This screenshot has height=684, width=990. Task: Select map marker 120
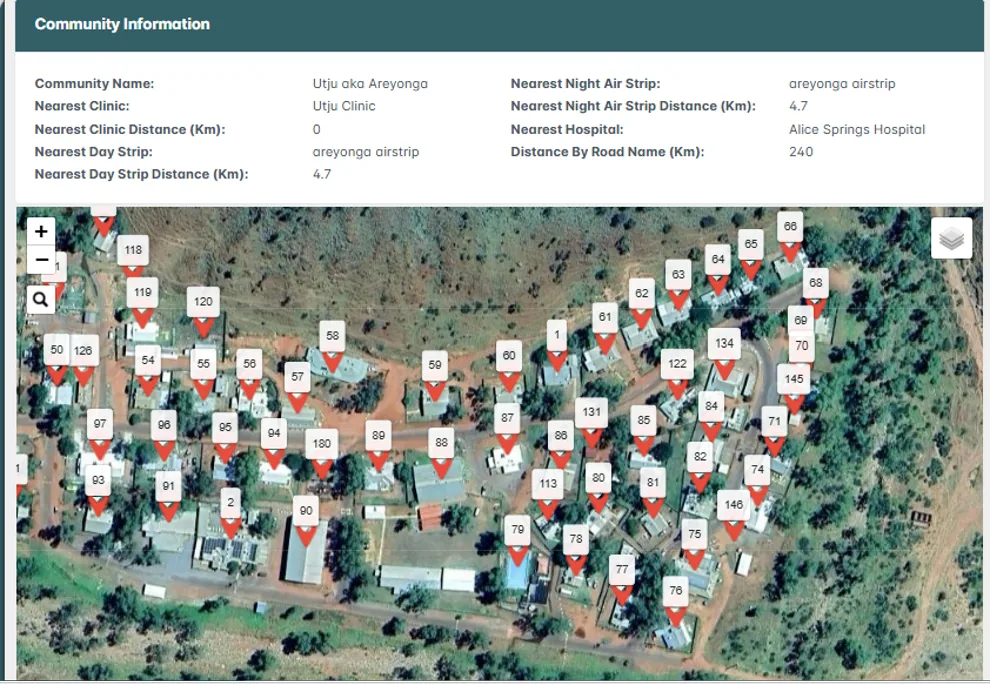(x=203, y=311)
